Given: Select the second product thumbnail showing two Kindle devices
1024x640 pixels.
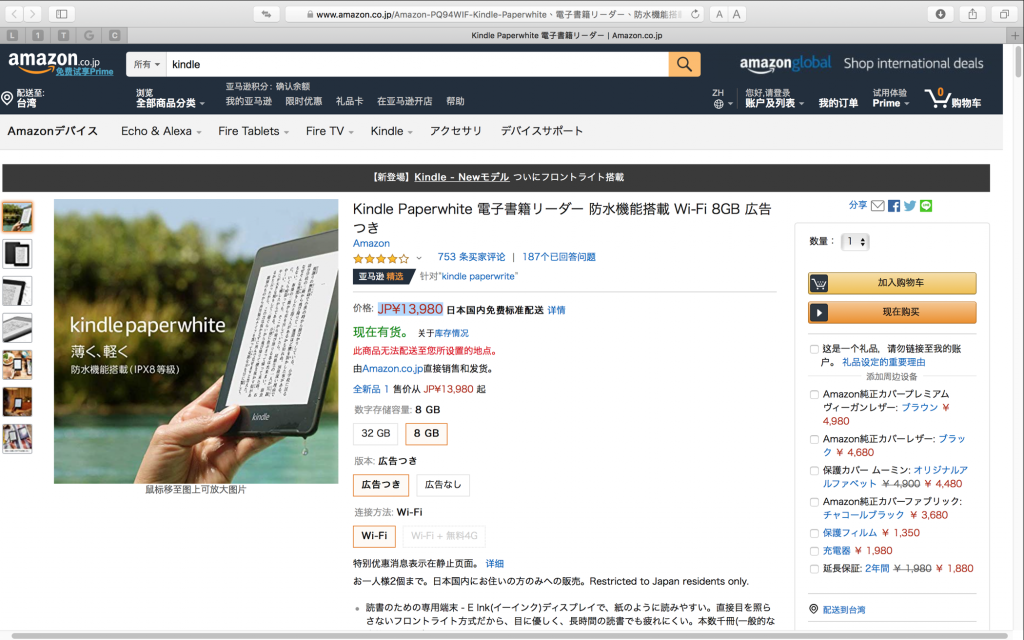Looking at the screenshot, I should (x=17, y=254).
